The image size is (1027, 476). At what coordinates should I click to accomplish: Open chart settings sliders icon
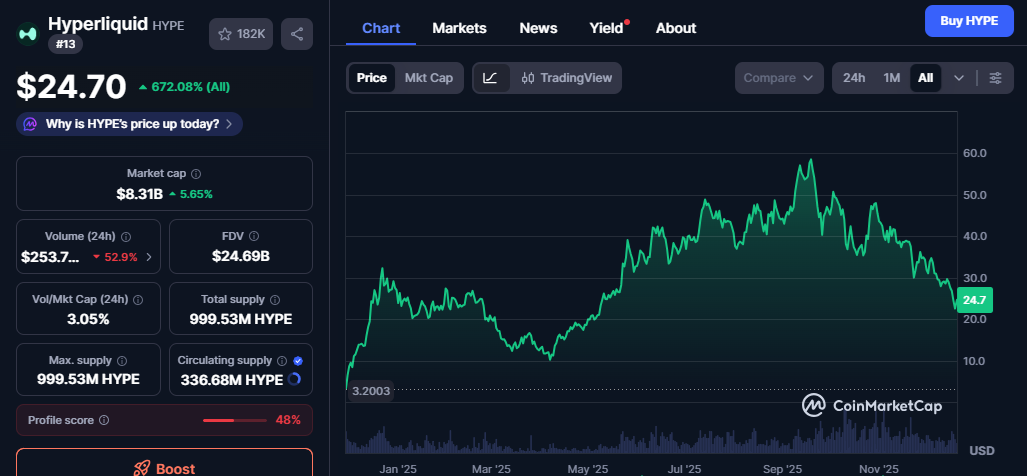tap(995, 78)
